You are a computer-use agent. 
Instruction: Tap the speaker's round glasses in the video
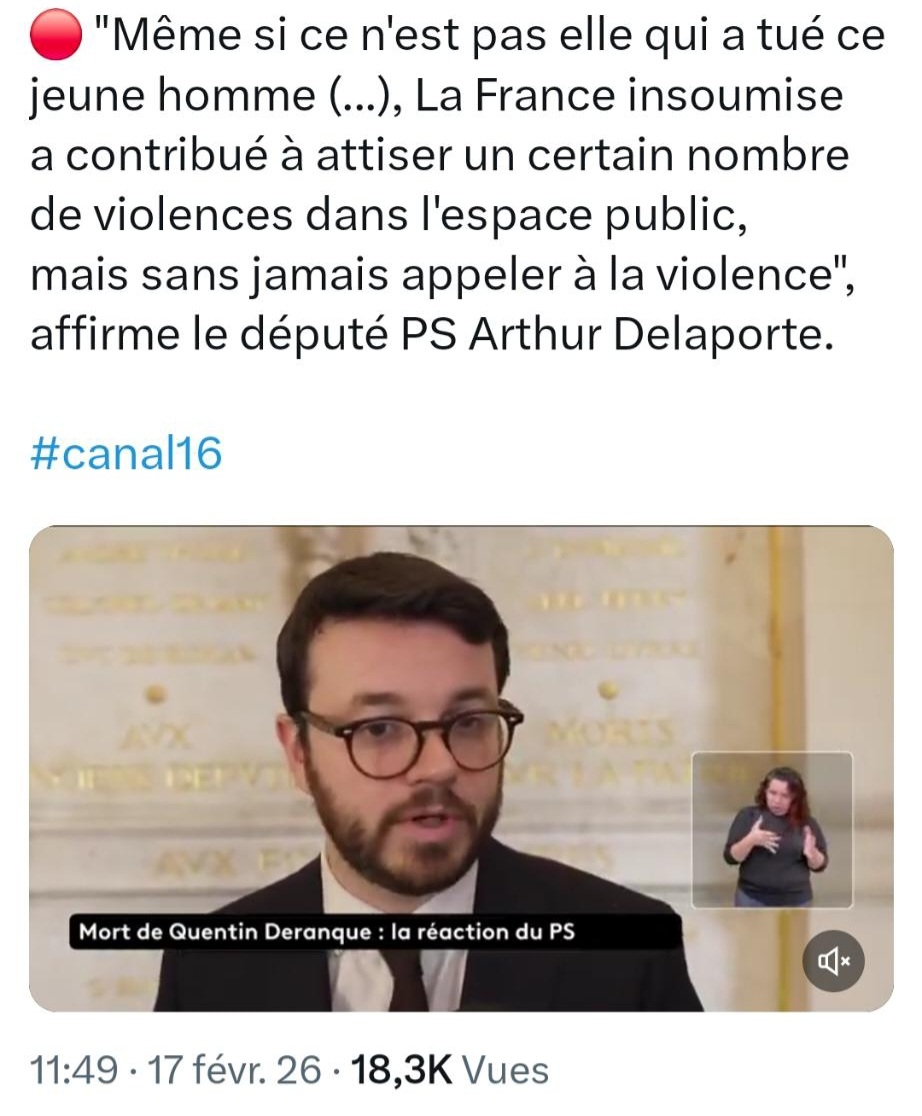click(x=408, y=742)
